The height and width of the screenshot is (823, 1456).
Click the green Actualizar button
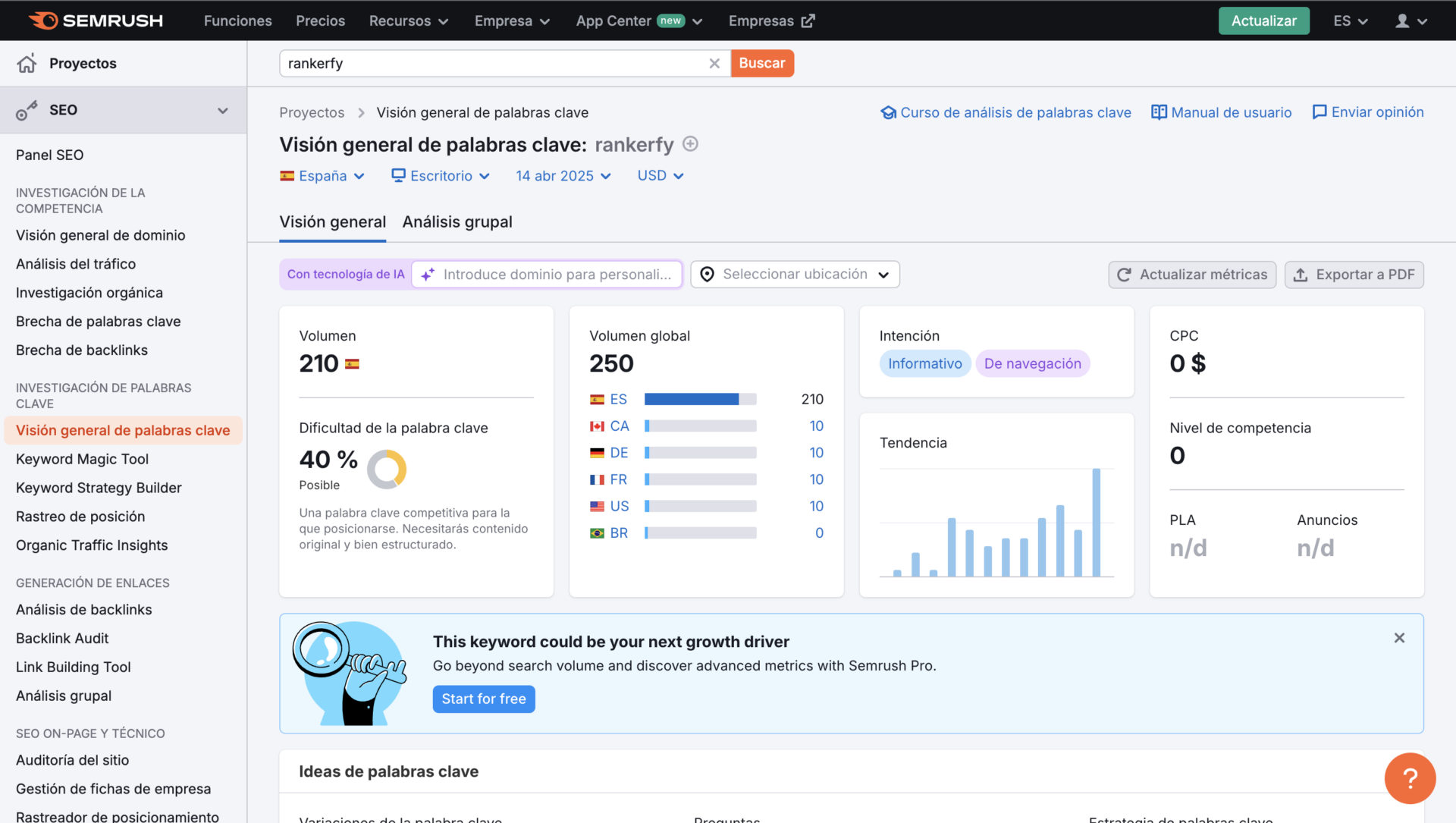tap(1263, 21)
